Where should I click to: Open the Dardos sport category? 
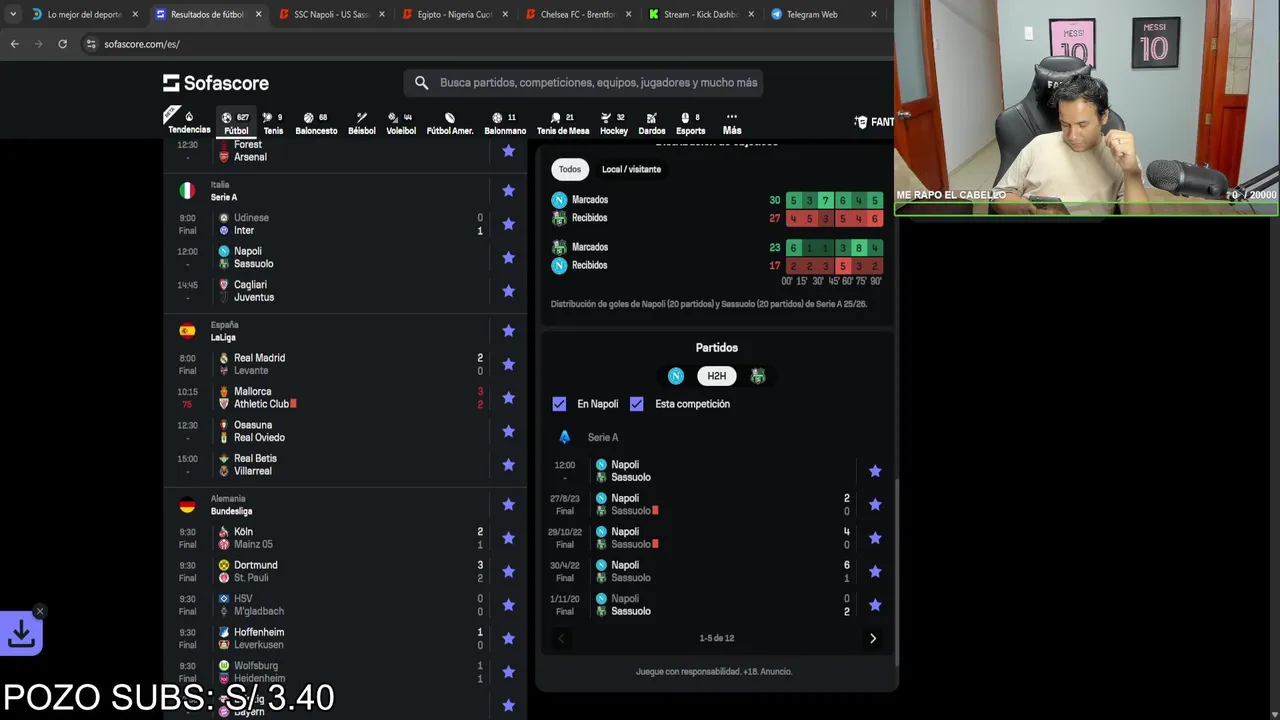point(652,123)
